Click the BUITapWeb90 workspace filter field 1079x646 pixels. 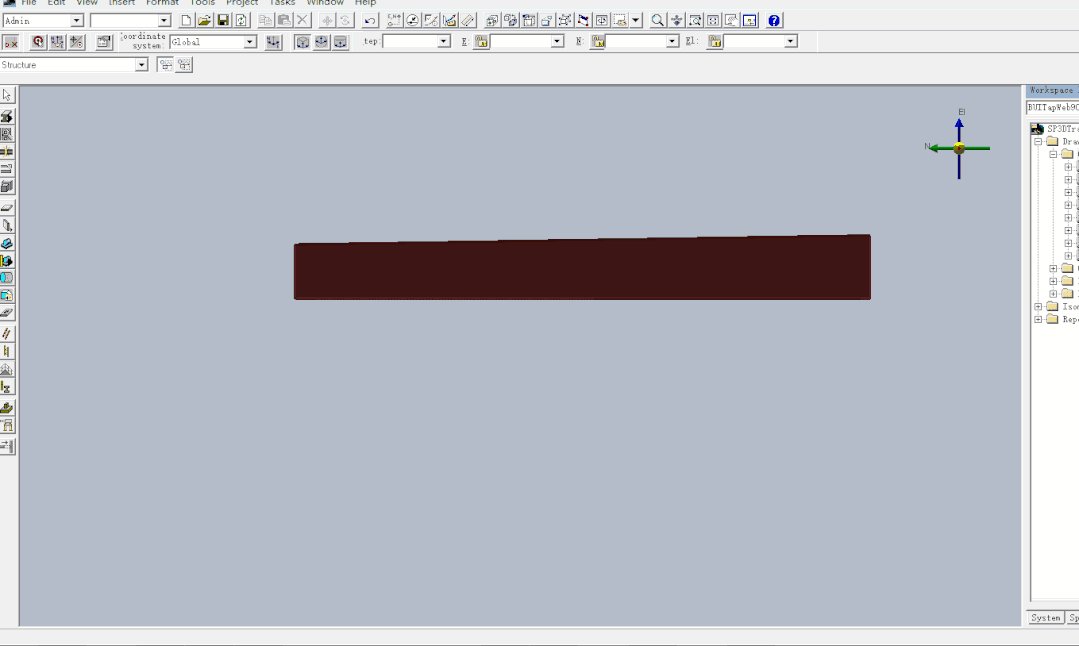[1053, 107]
